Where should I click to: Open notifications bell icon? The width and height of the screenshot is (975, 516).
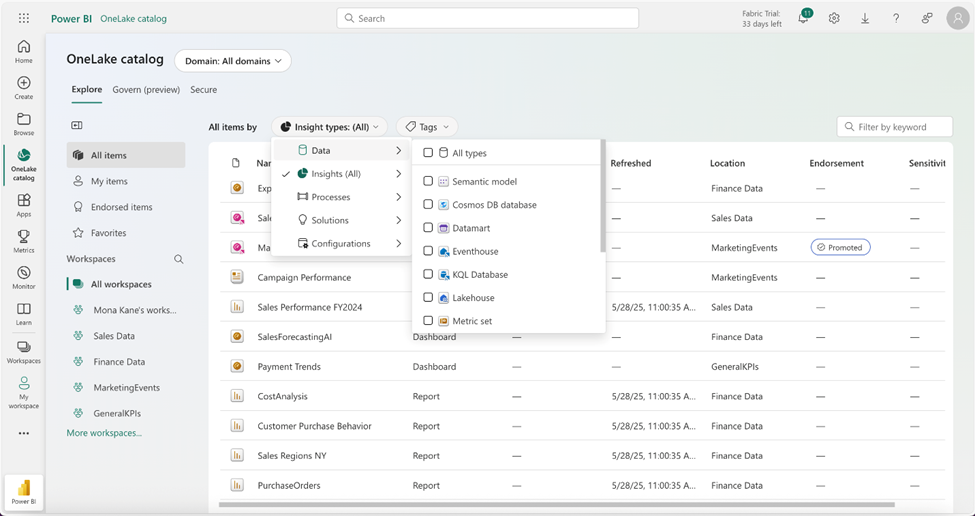click(803, 18)
